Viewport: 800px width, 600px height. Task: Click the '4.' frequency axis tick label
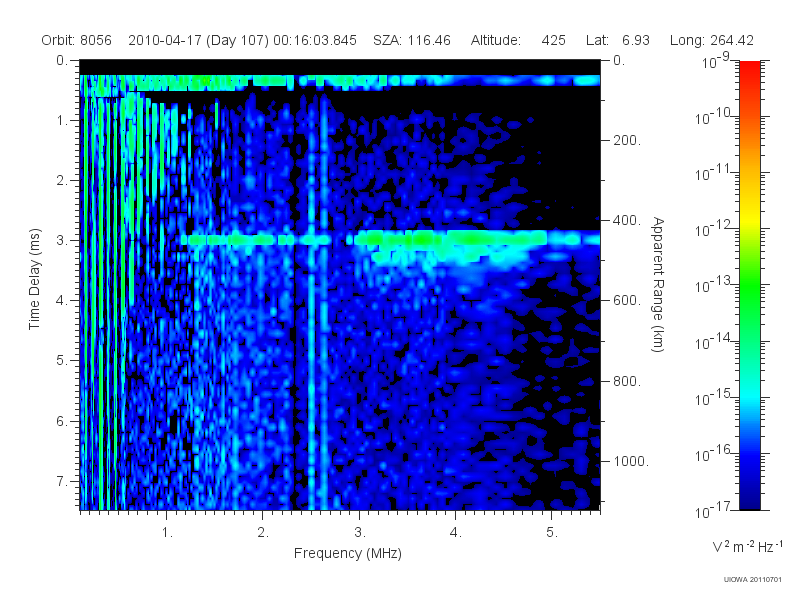tap(456, 533)
